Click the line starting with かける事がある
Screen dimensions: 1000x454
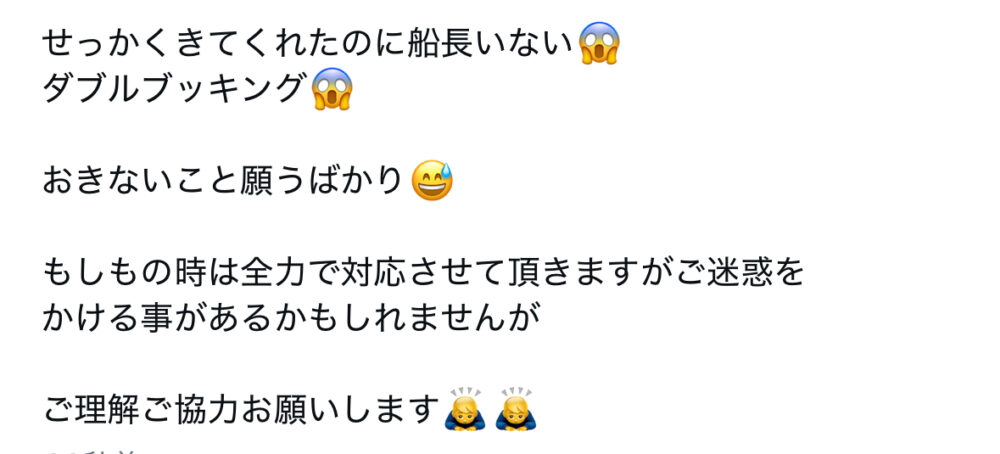click(291, 318)
